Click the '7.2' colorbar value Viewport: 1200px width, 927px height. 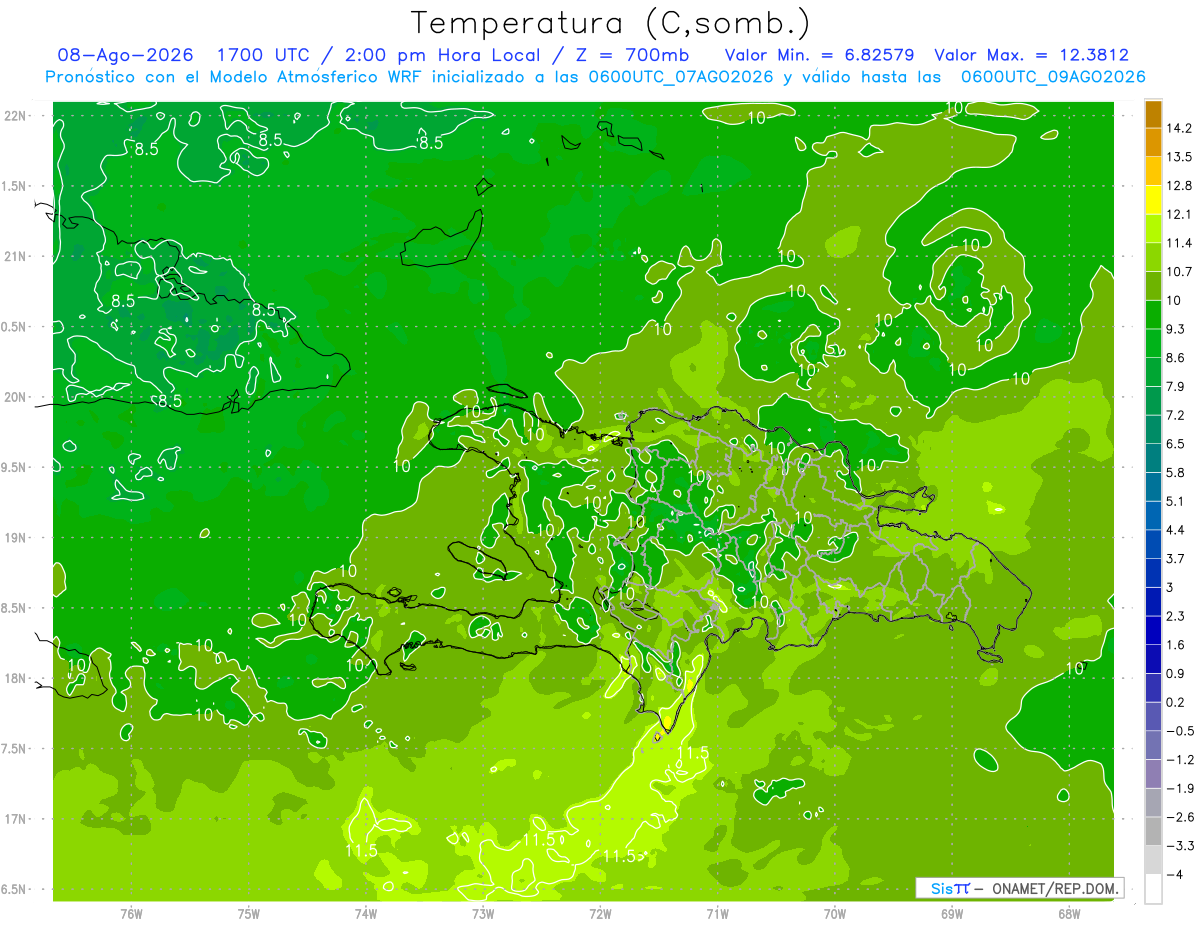(x=1178, y=415)
